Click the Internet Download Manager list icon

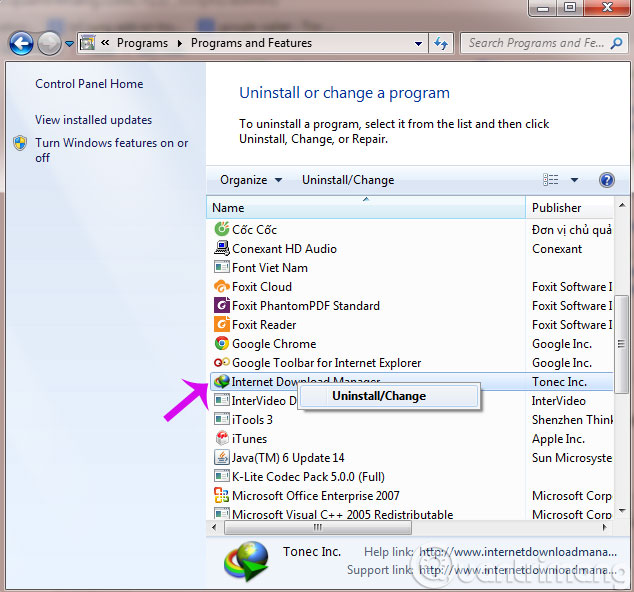(x=221, y=381)
